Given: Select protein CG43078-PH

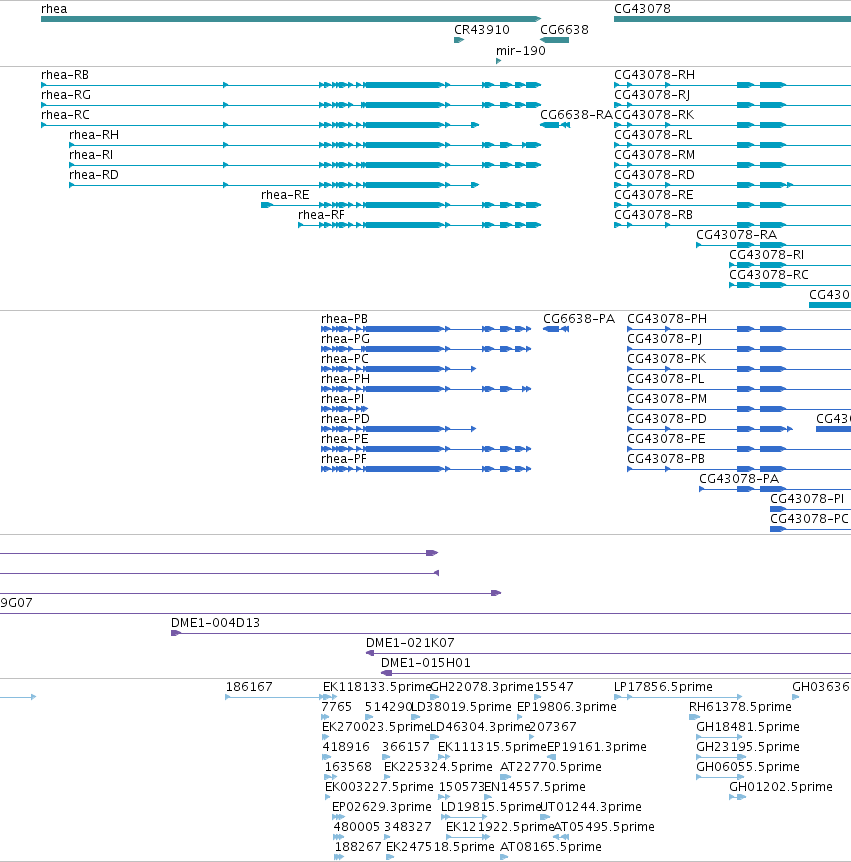Looking at the screenshot, I should (739, 329).
